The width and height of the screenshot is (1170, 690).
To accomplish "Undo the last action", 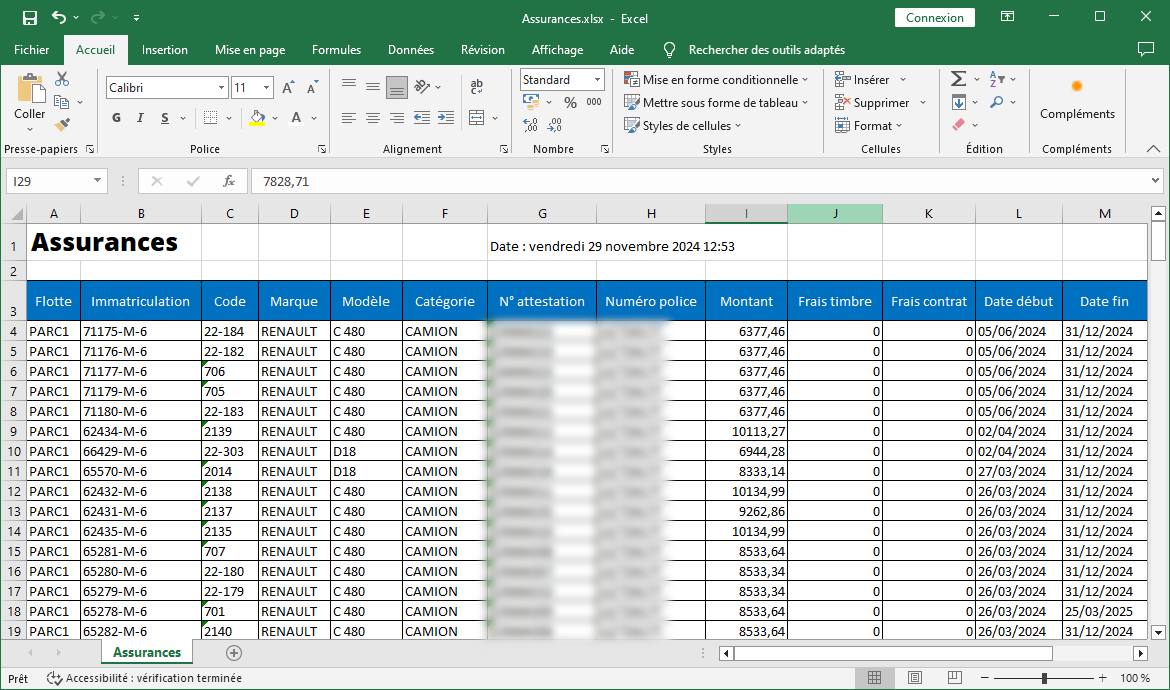I will 59,17.
